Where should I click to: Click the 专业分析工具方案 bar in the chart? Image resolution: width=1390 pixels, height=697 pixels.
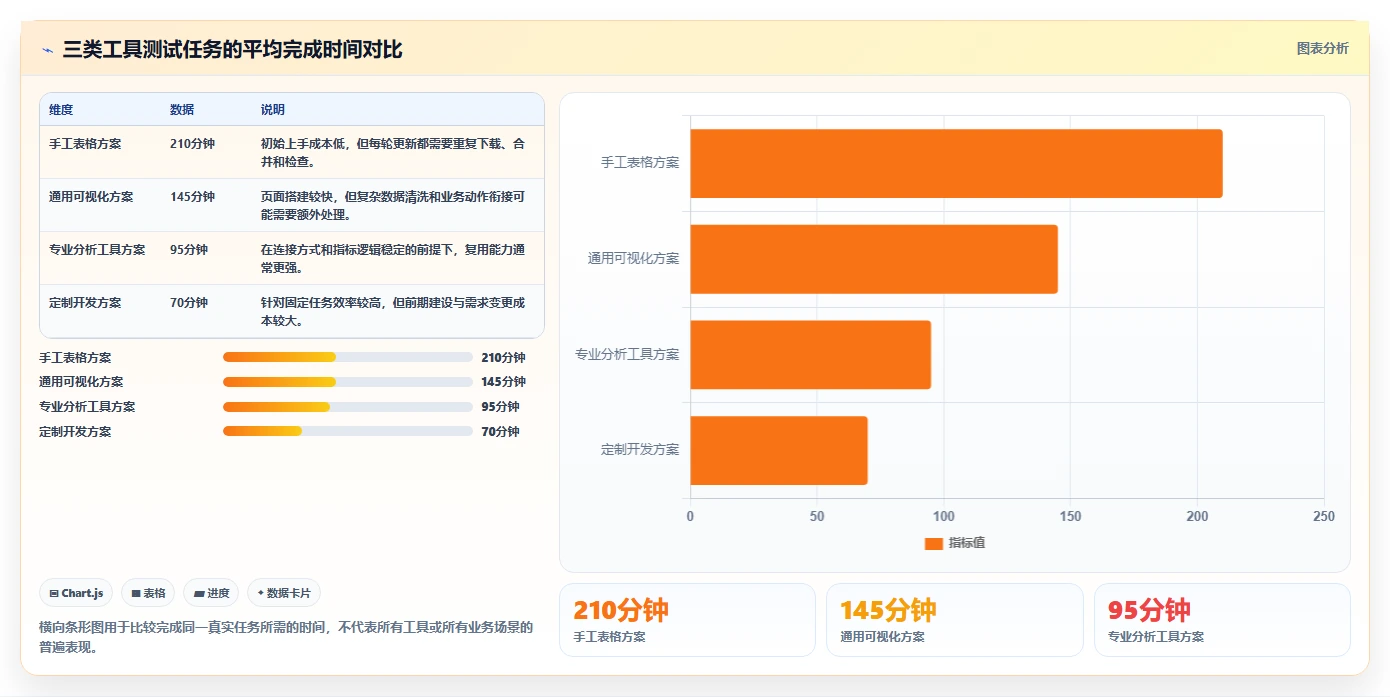[x=810, y=354]
